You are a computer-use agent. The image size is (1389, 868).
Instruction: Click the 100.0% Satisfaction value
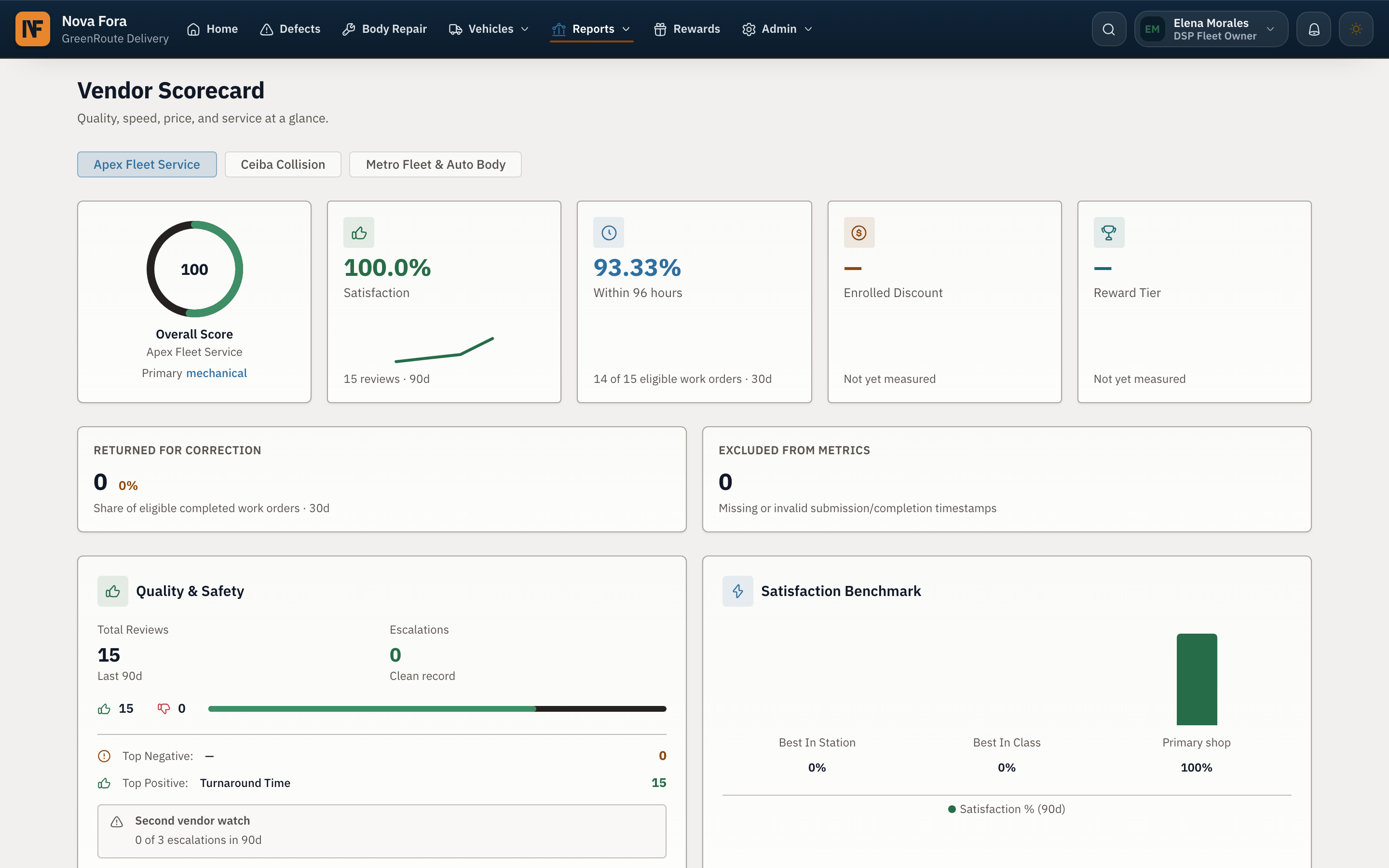[x=387, y=268]
